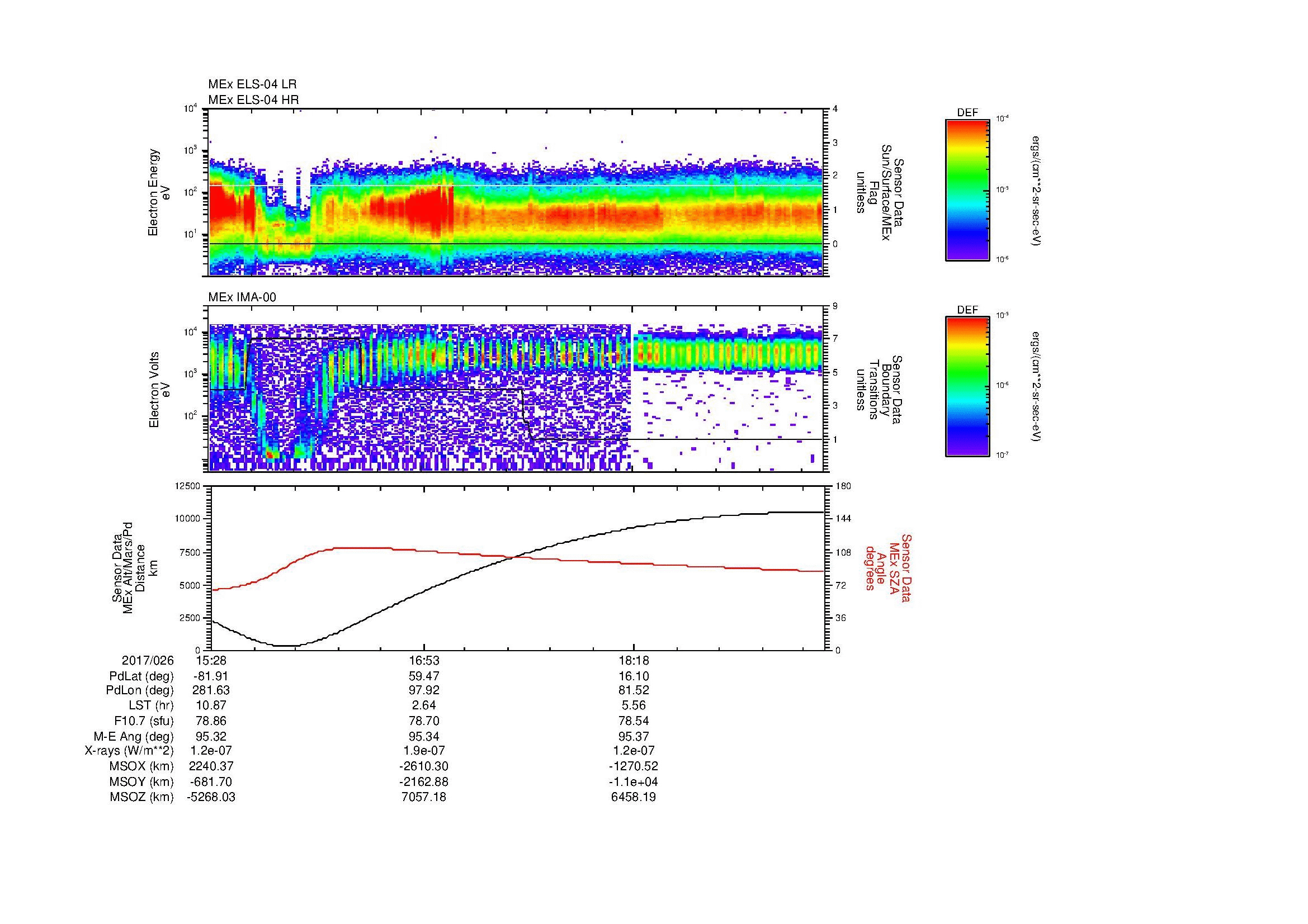This screenshot has width=1308, height=924.
Task: Click the 'MEx ELS-04 HR' panel title
Action: click(253, 99)
